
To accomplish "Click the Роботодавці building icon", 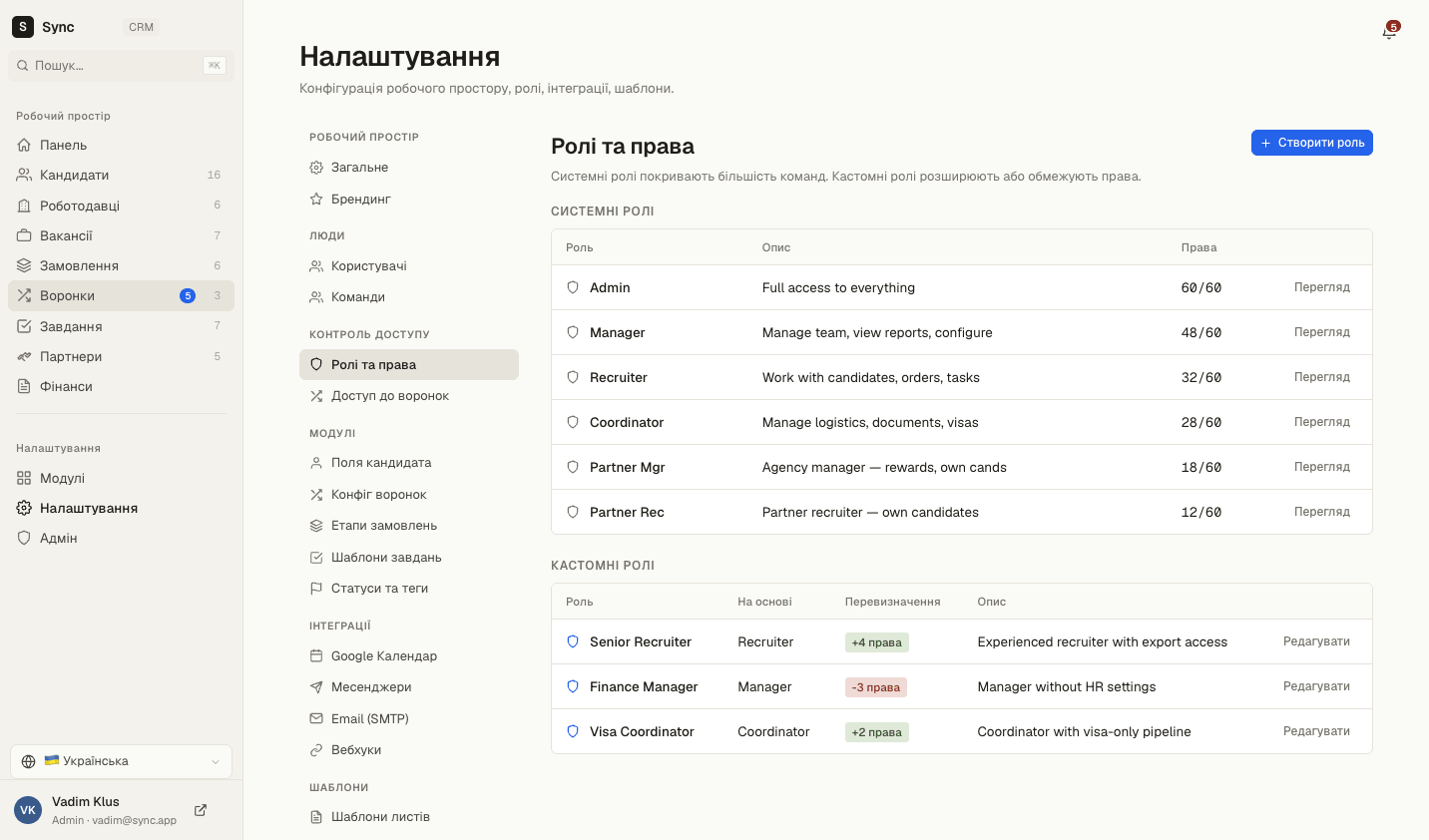I will [x=24, y=206].
